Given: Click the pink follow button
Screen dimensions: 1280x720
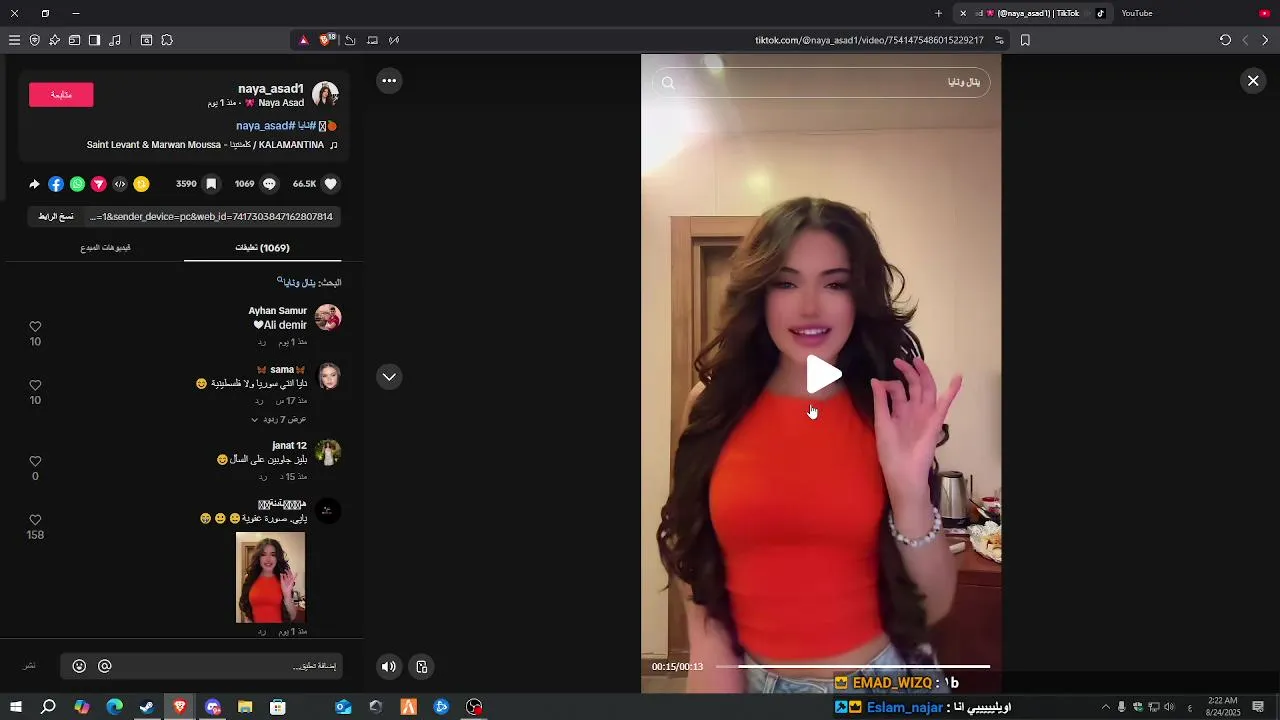Looking at the screenshot, I should [61, 95].
